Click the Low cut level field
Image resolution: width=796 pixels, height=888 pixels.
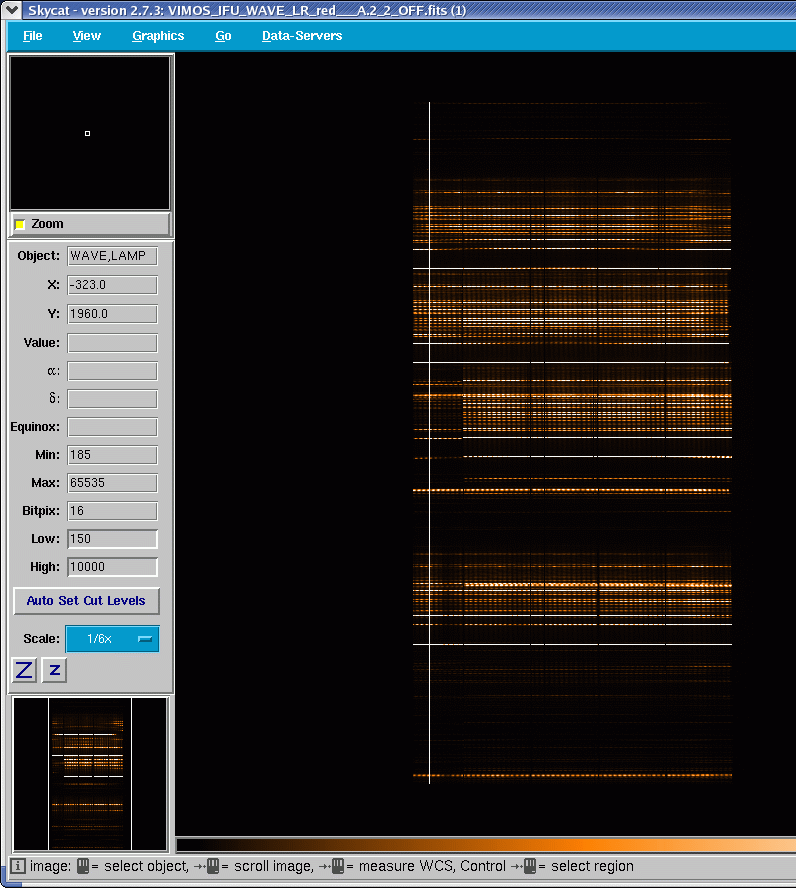[x=112, y=539]
